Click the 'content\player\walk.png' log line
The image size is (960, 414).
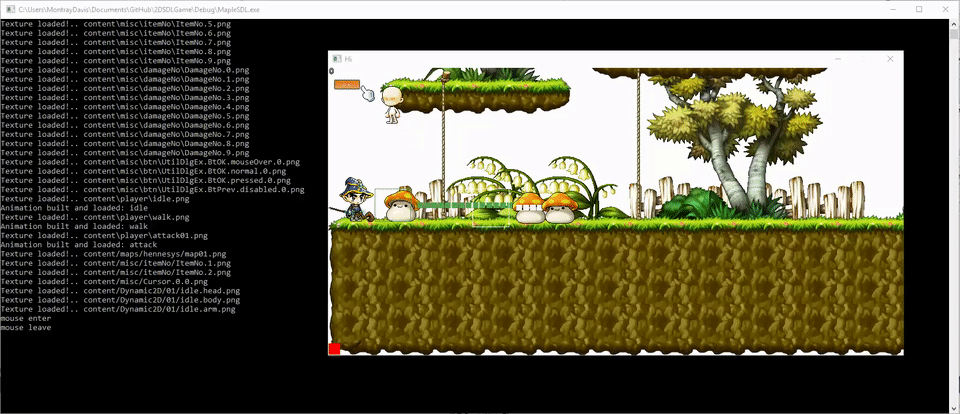click(x=95, y=217)
